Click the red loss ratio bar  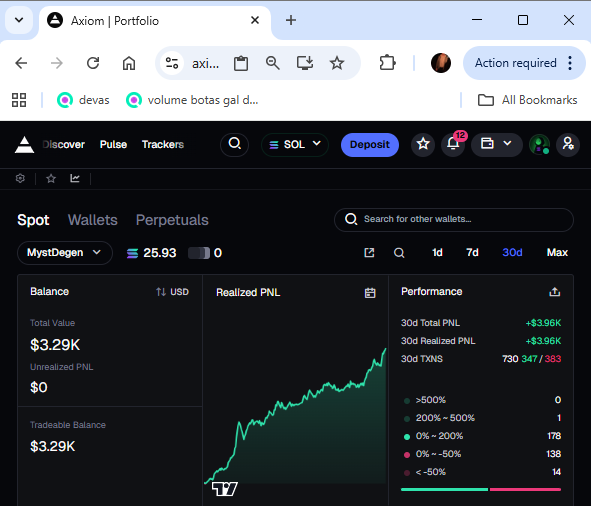525,489
